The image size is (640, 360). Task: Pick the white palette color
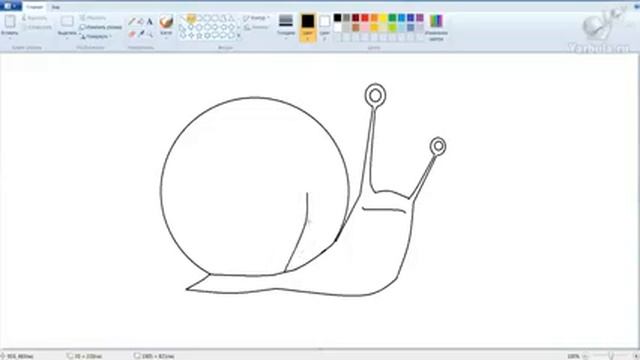[x=338, y=27]
